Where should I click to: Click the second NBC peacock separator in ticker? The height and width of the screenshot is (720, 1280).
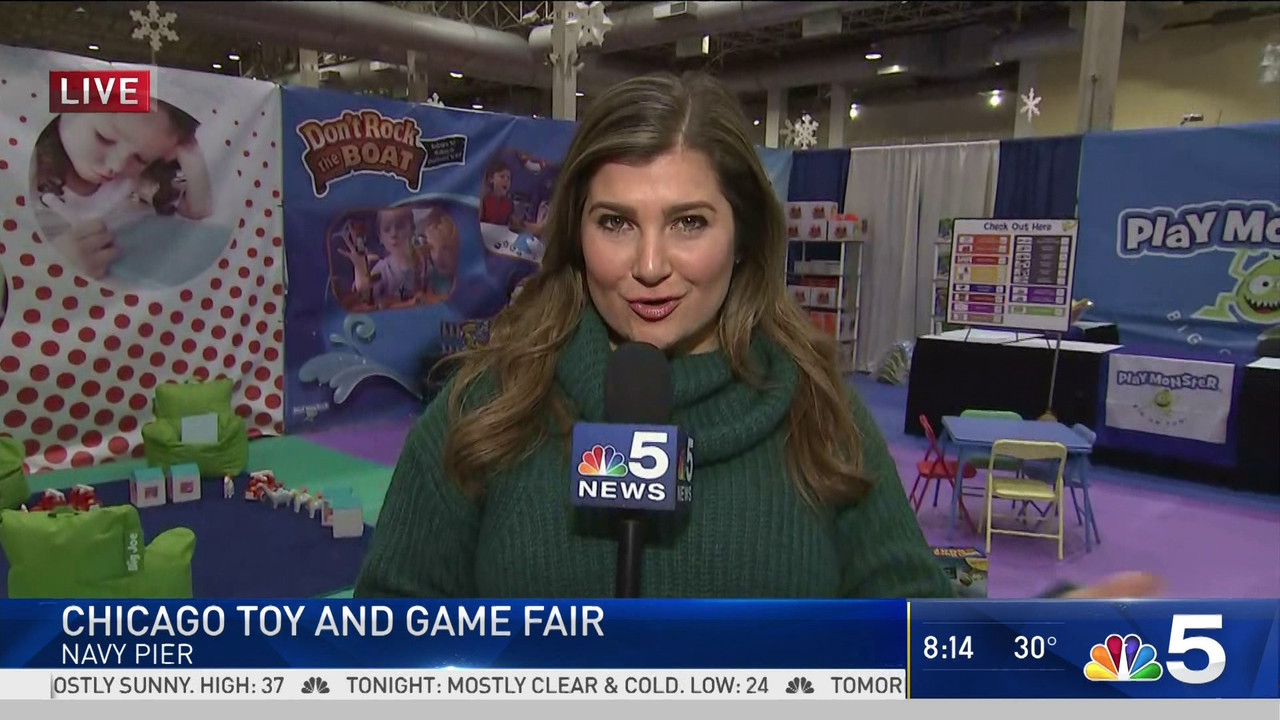pyautogui.click(x=799, y=686)
